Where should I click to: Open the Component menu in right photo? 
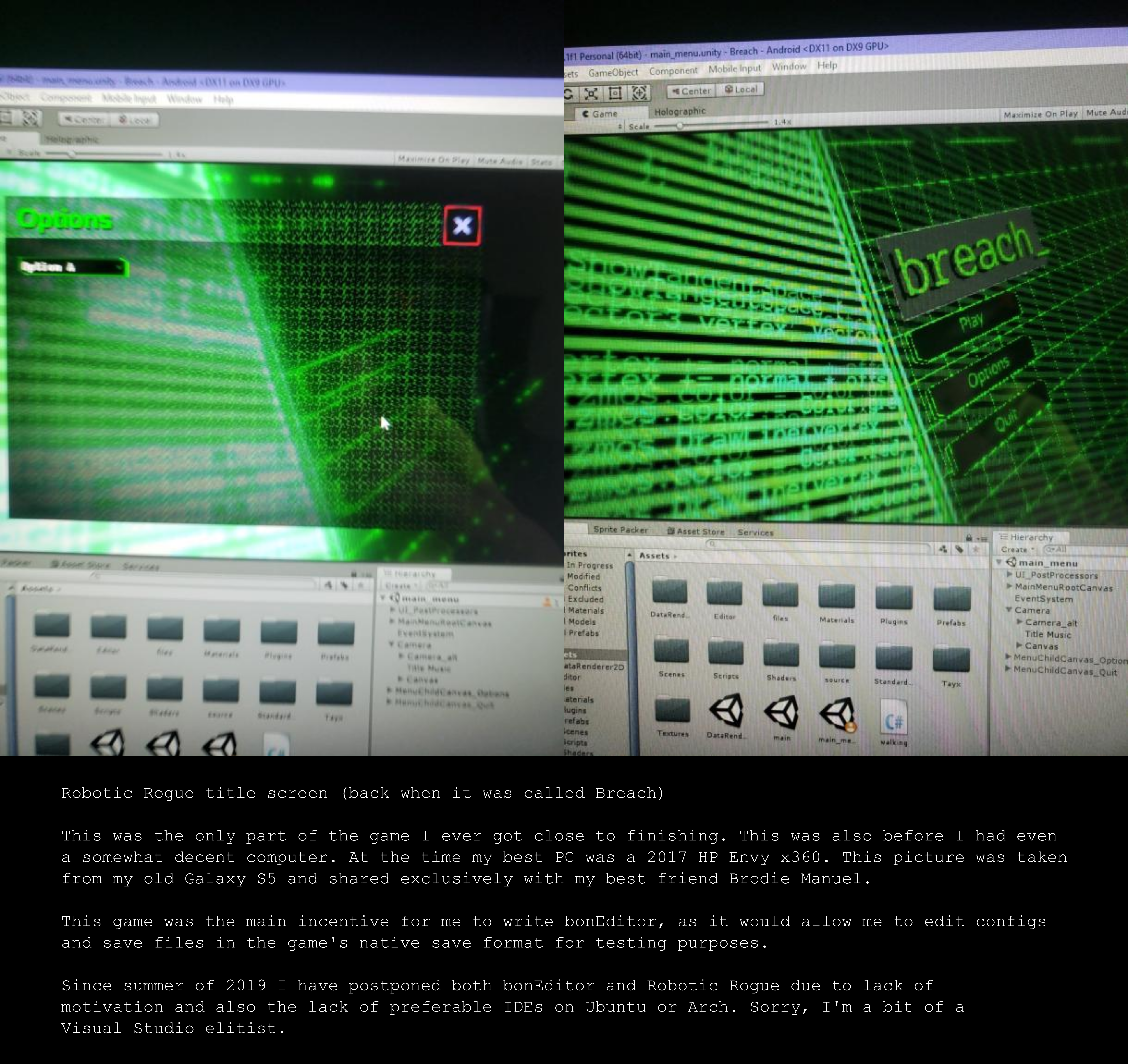(673, 71)
